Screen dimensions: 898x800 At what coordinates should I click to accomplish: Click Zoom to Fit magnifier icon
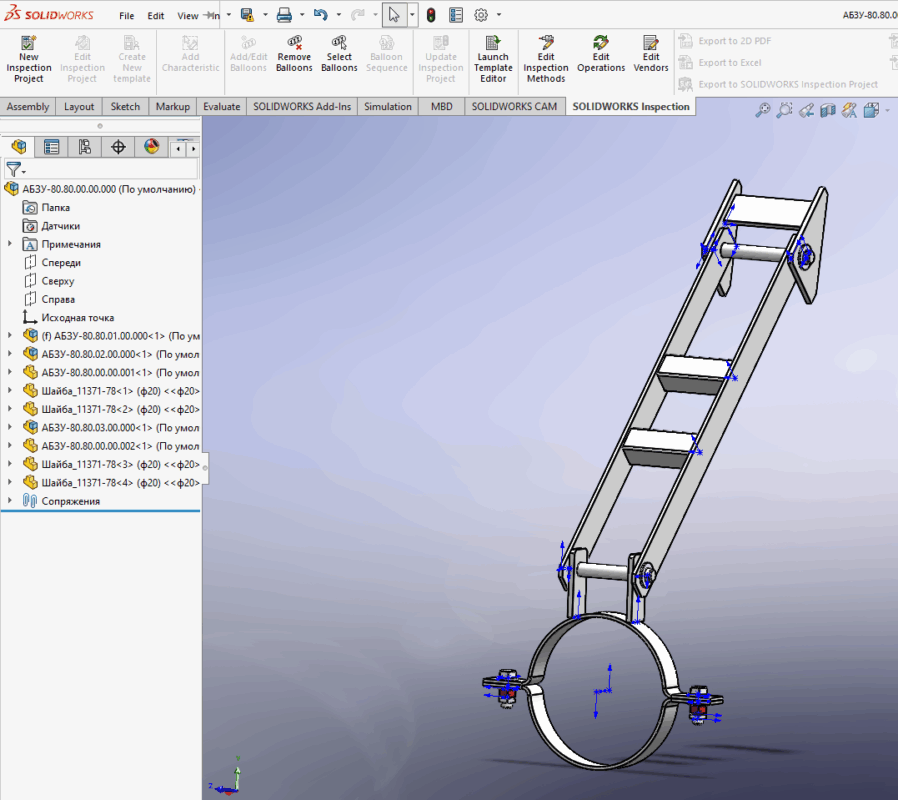762,110
